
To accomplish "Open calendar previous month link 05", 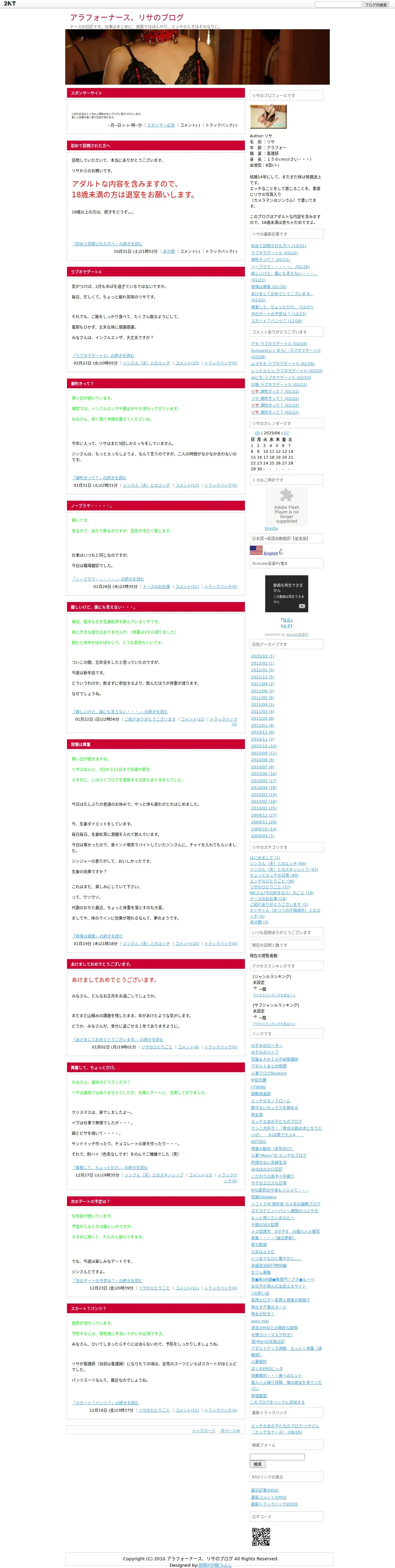I will (x=257, y=433).
